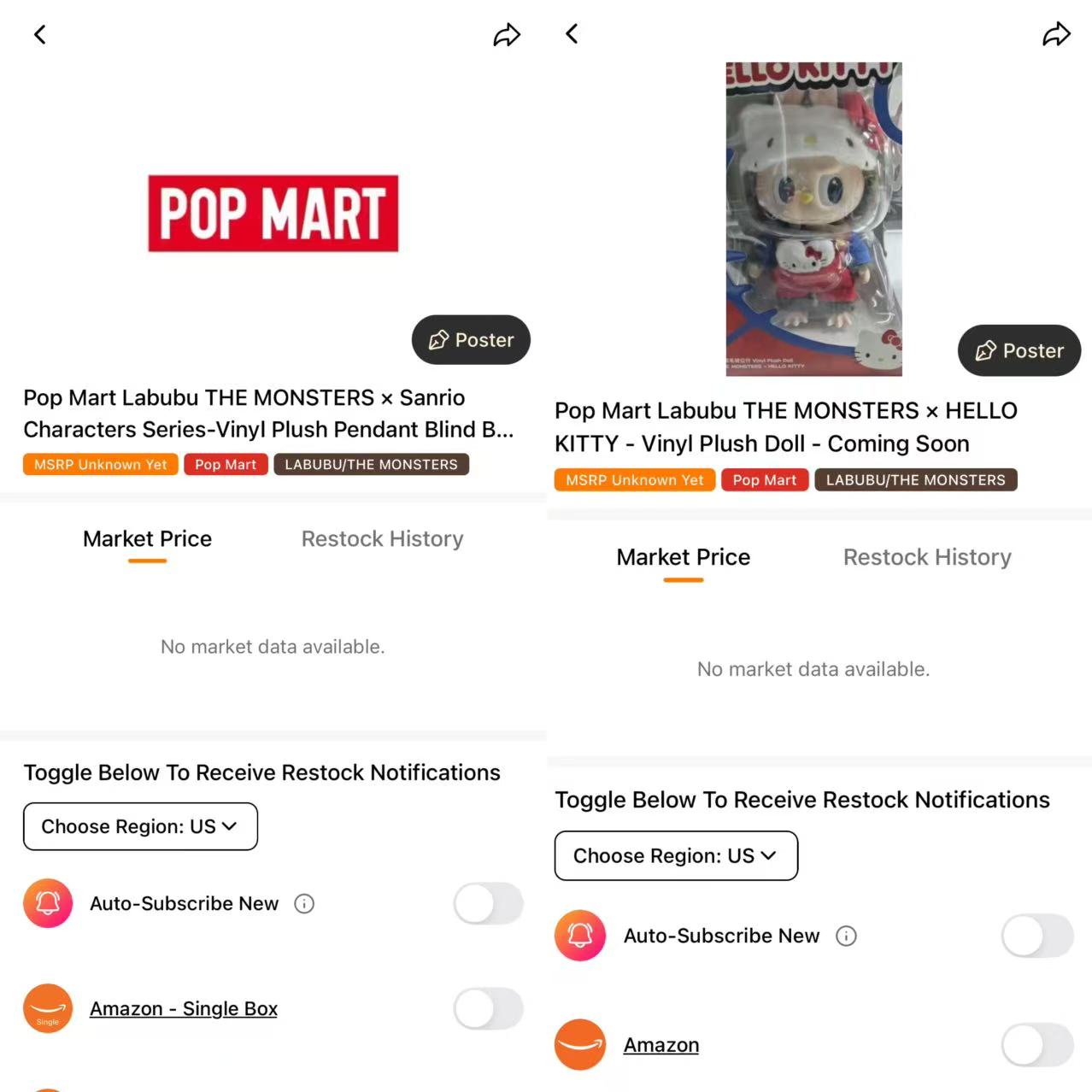Switch to Restock History tab on left screen

(x=382, y=538)
